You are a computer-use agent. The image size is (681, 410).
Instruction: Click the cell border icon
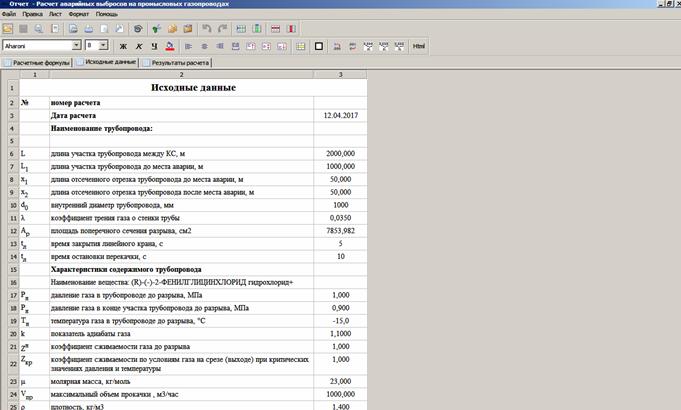point(319,46)
